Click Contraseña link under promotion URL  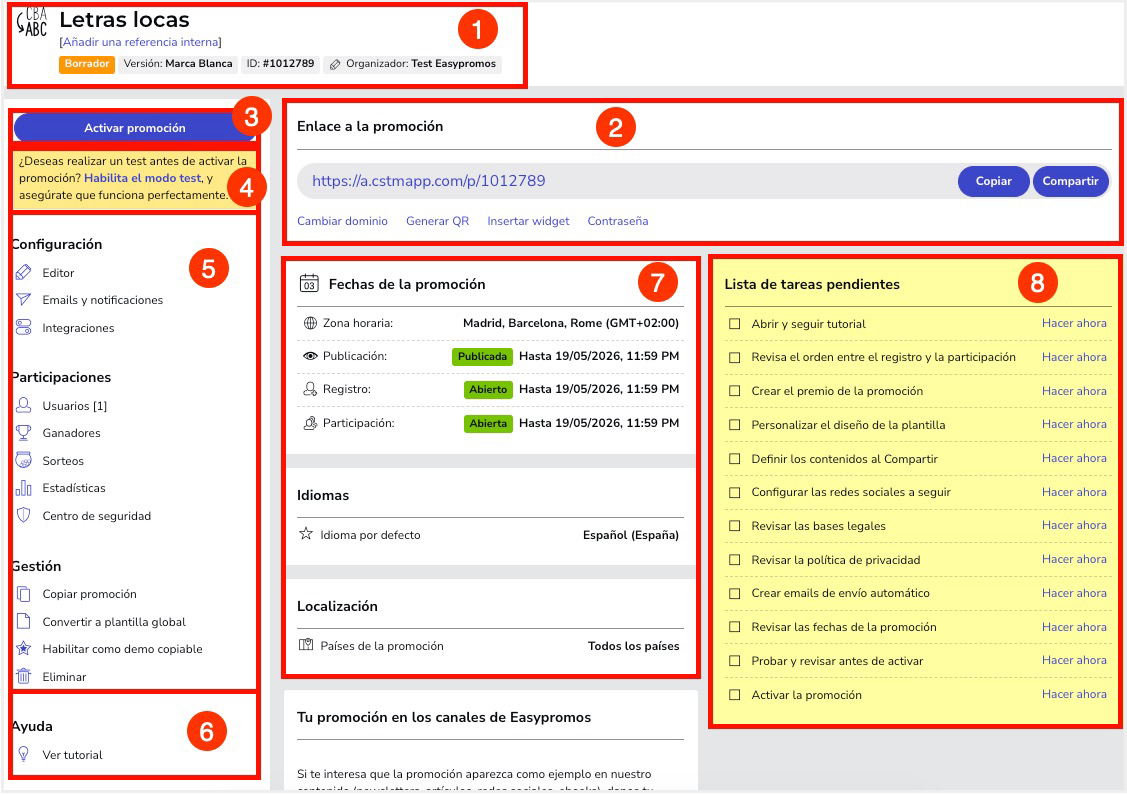tap(618, 221)
